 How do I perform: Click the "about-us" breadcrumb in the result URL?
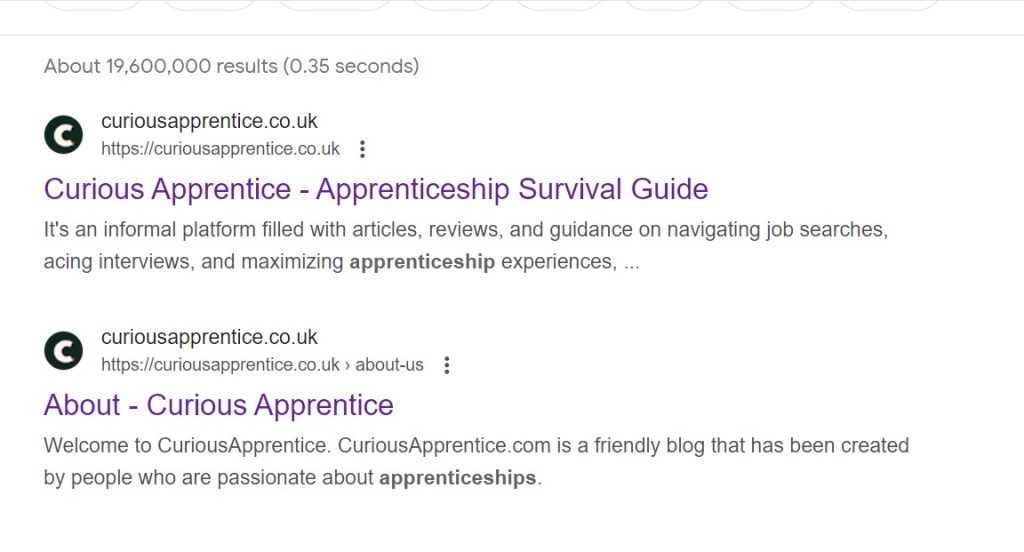click(390, 365)
